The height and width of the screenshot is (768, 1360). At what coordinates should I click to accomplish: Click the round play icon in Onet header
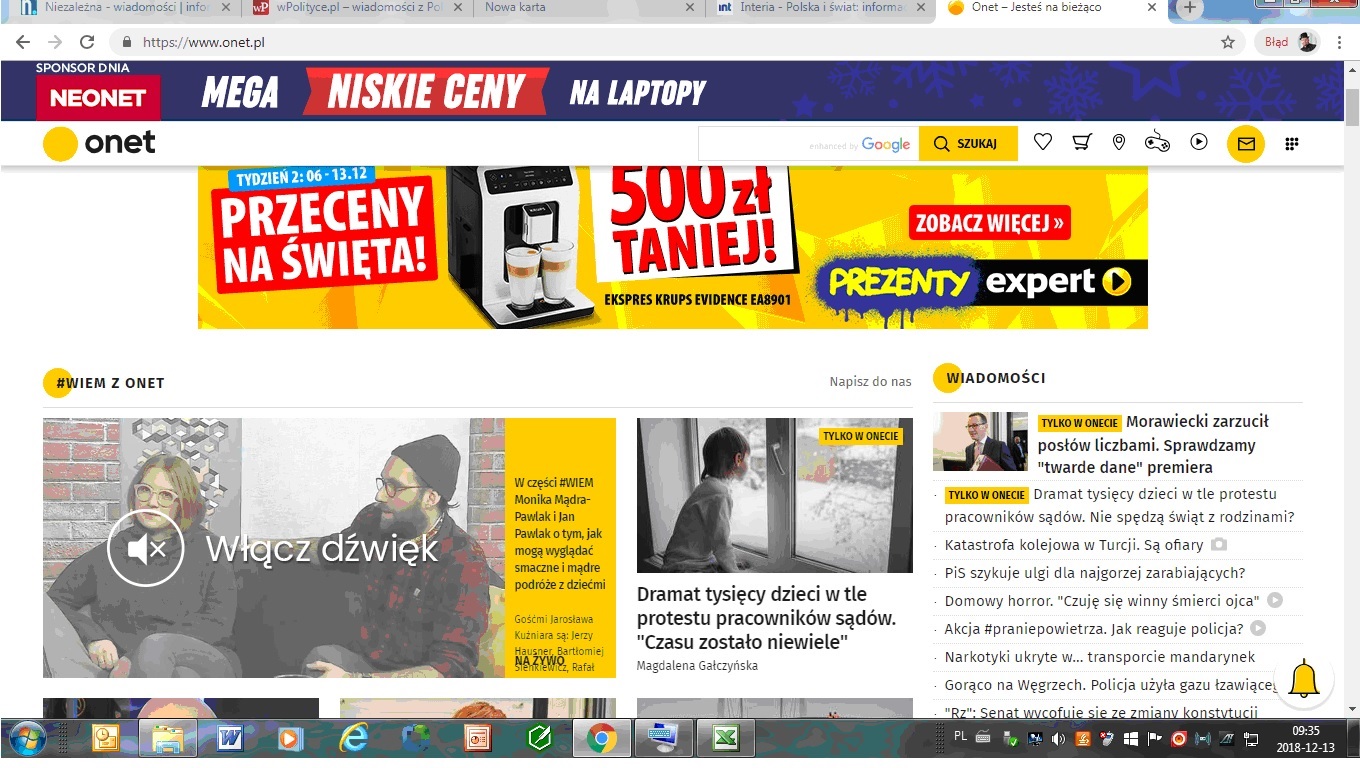coord(1199,142)
